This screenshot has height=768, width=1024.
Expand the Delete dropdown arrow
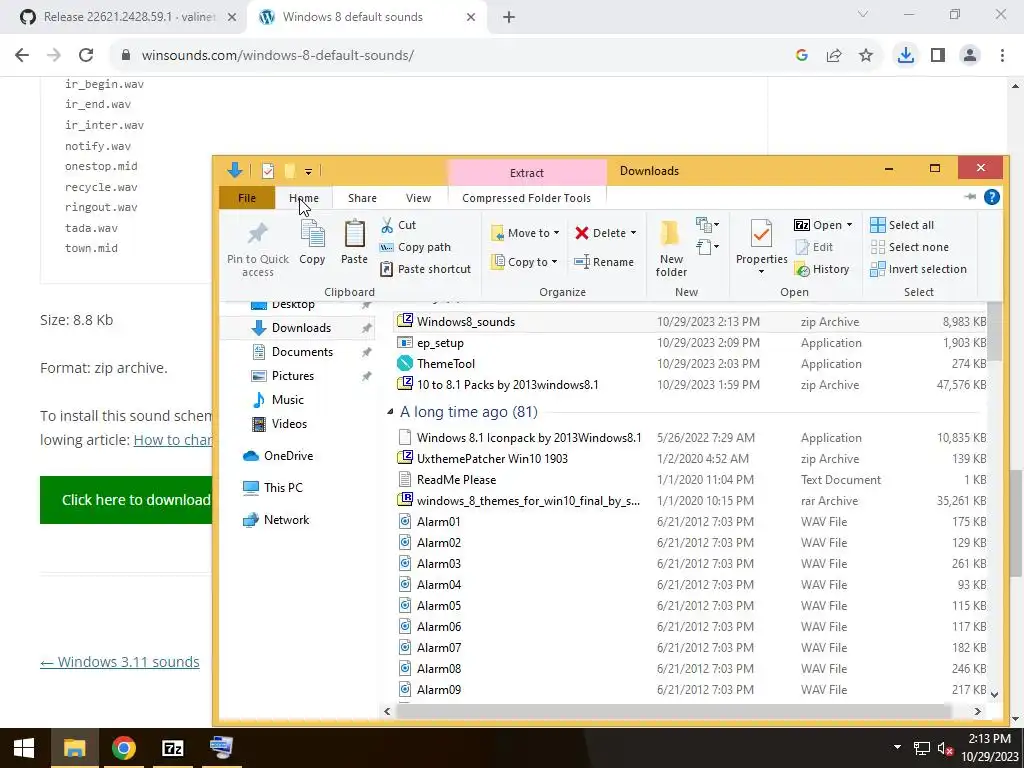(x=633, y=233)
